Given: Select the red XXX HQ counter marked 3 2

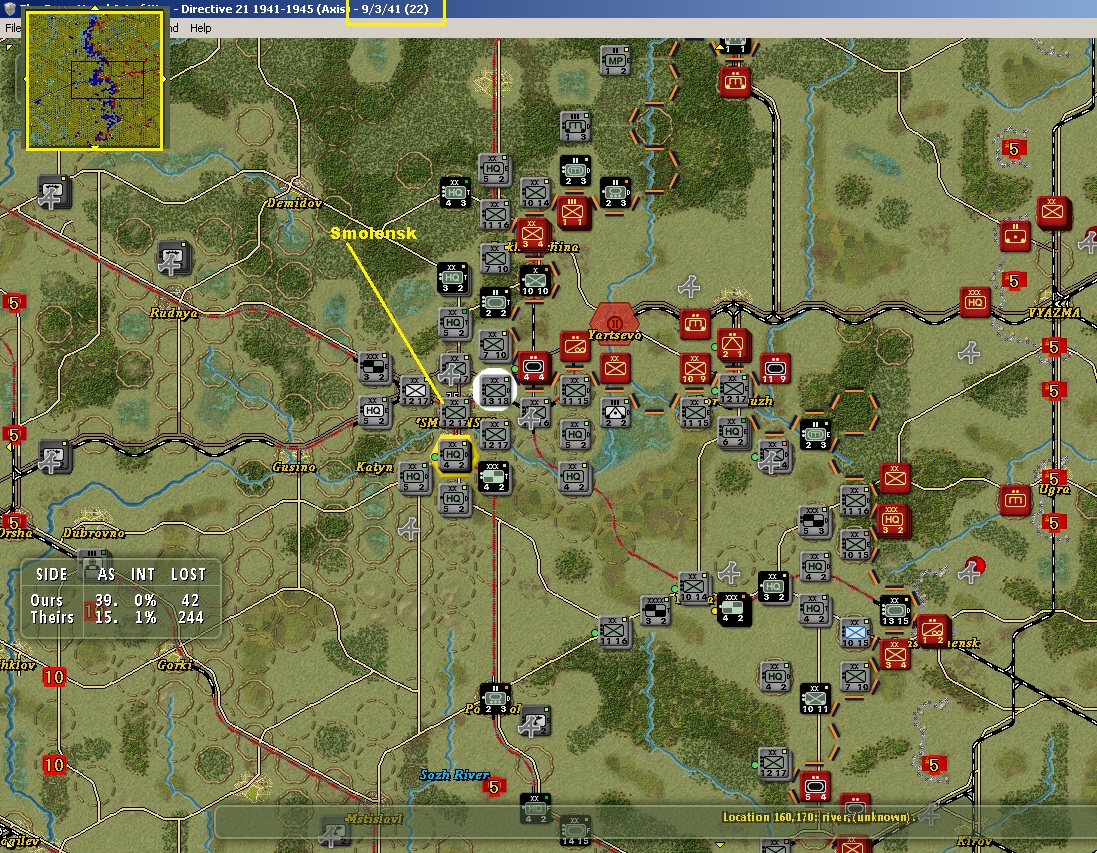Looking at the screenshot, I should pos(893,520).
